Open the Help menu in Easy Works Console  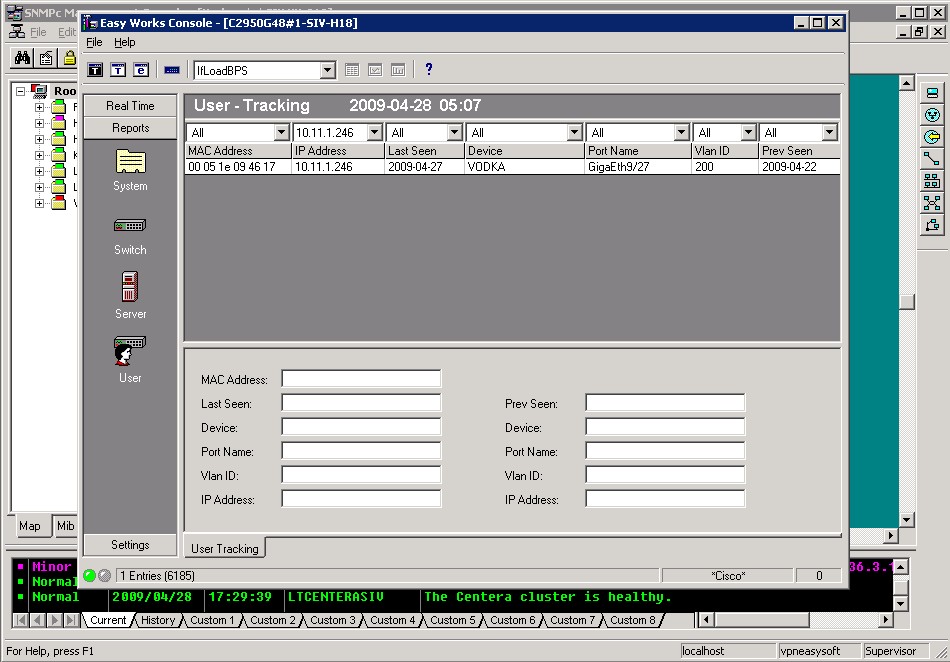coord(124,42)
